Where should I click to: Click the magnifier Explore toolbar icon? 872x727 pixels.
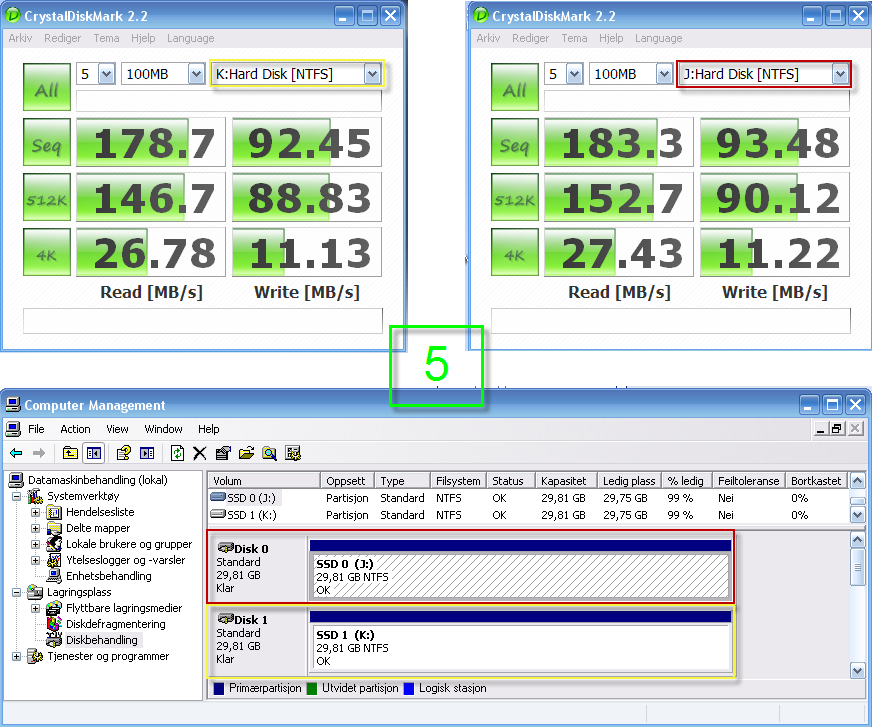tap(270, 453)
